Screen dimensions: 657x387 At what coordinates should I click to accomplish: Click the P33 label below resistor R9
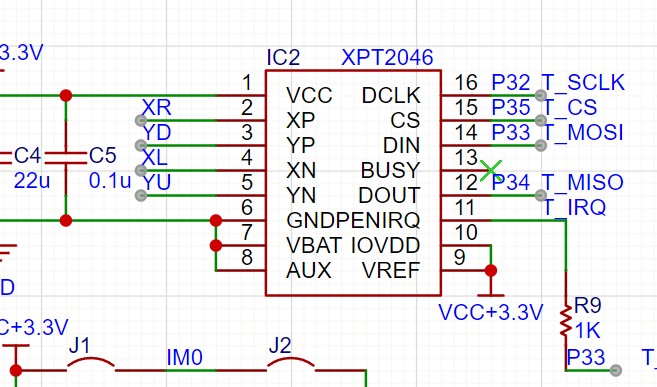(586, 358)
